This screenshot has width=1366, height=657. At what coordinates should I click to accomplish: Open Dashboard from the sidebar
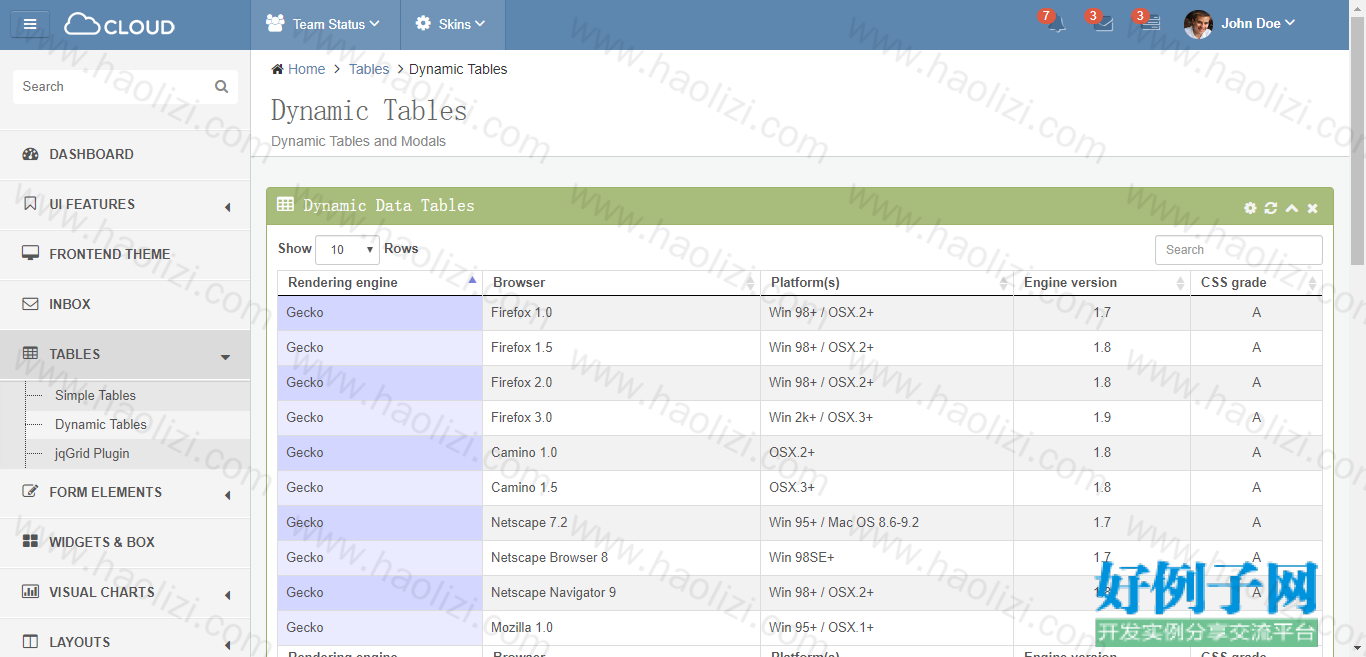click(x=125, y=155)
